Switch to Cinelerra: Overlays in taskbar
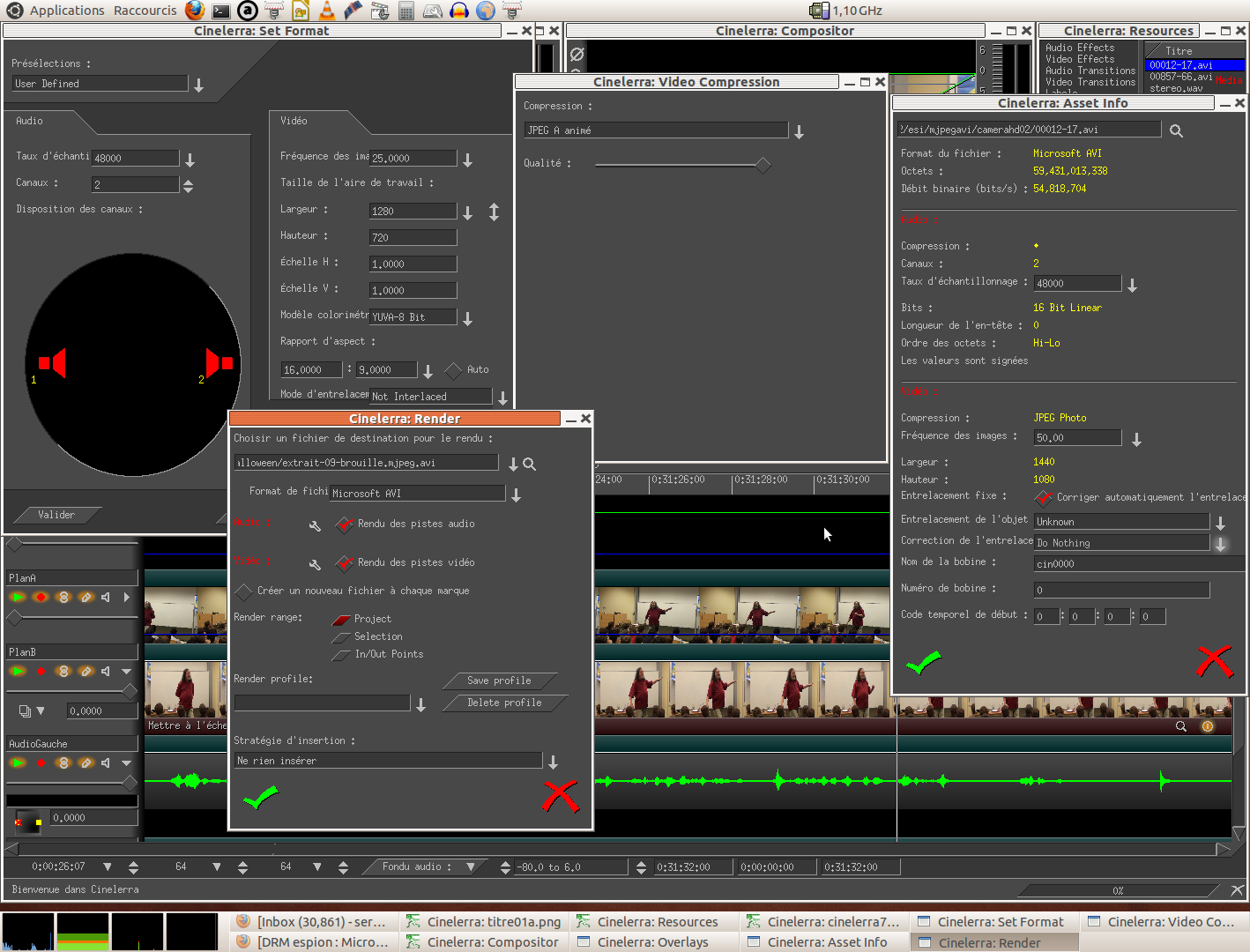 (652, 942)
